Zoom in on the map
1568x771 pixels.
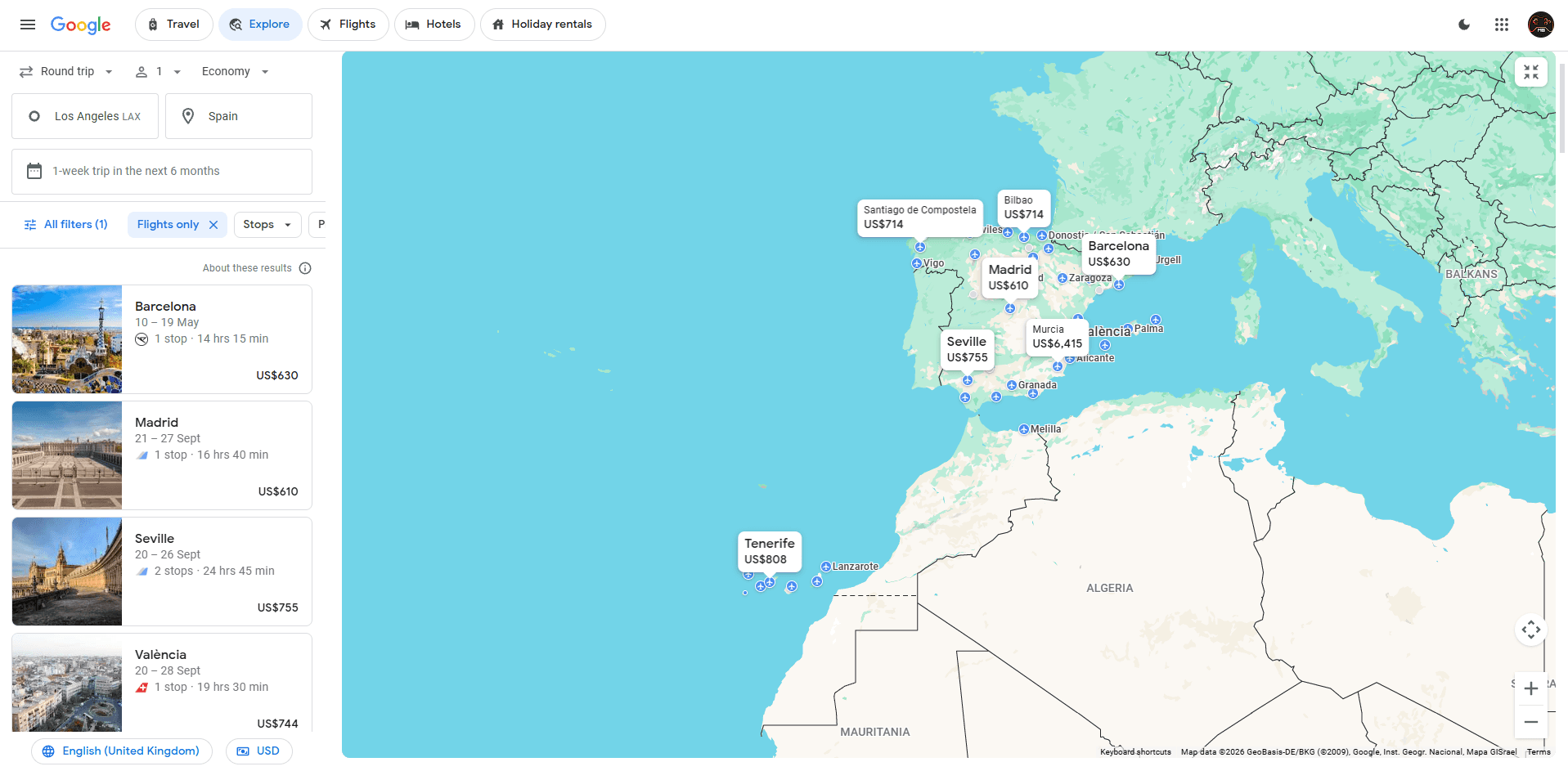tap(1530, 688)
